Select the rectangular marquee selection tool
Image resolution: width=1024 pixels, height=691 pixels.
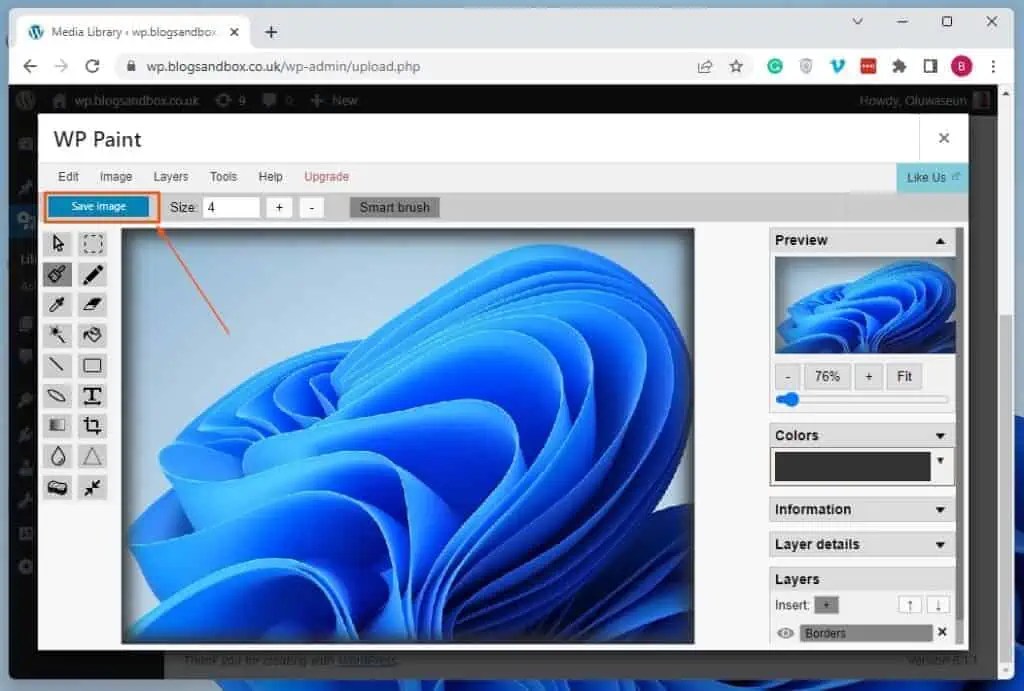point(92,243)
